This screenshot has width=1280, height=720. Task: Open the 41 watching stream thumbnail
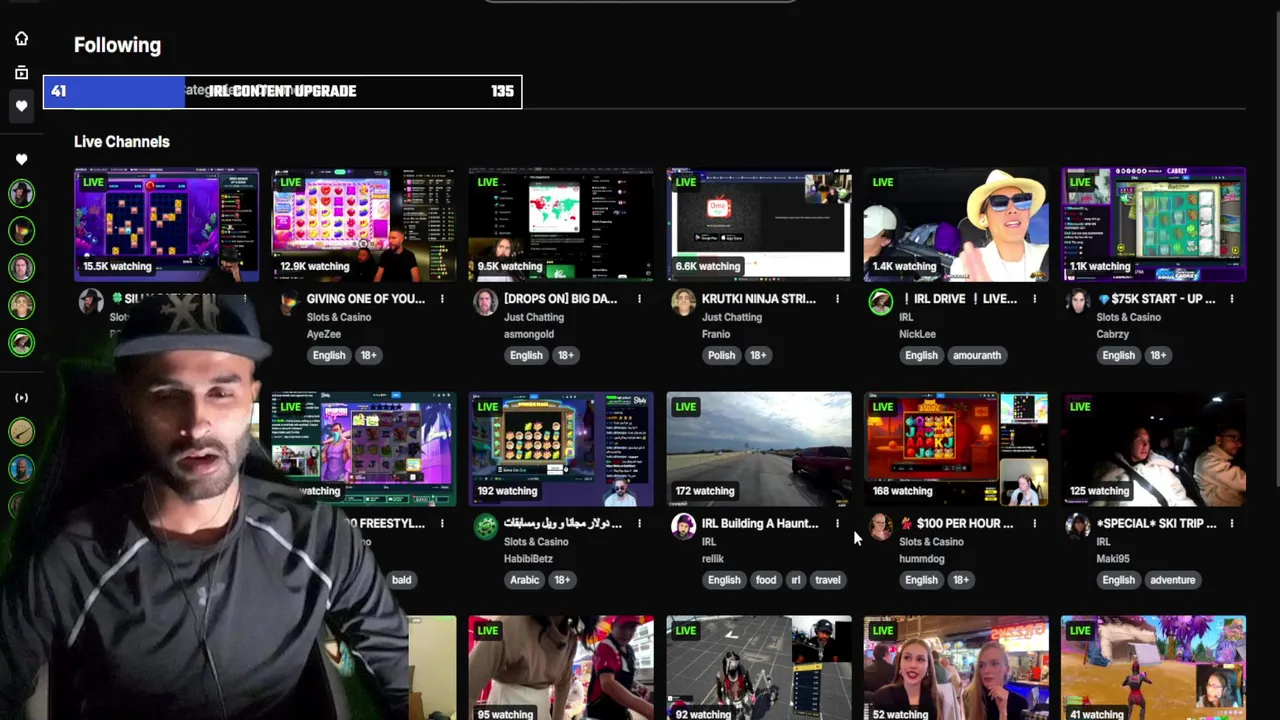pos(1154,668)
